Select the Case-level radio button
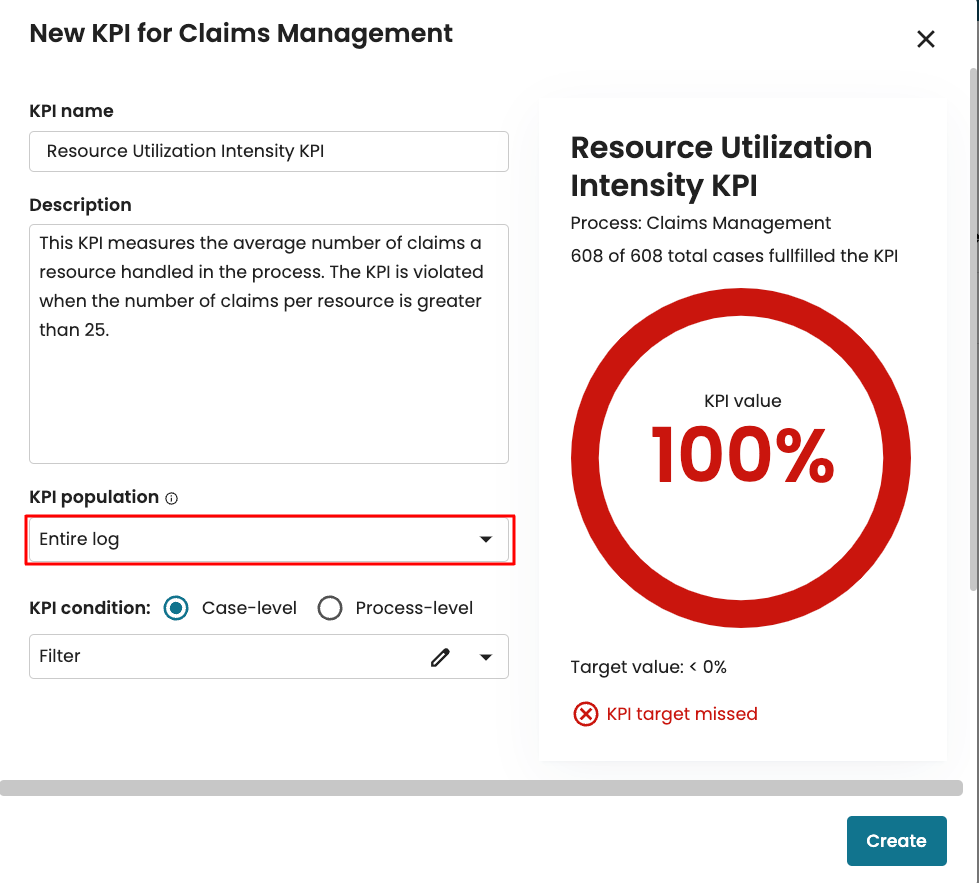Screen dimensions: 979x883 [x=176, y=608]
